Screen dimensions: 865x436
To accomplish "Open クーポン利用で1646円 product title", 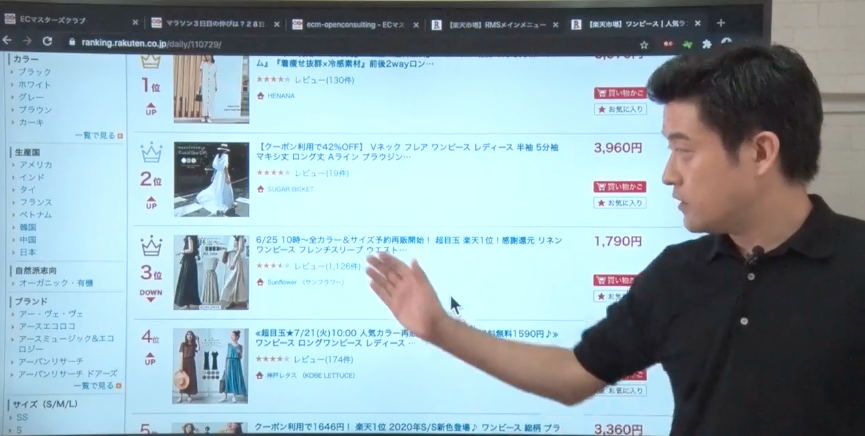I will pyautogui.click(x=407, y=428).
